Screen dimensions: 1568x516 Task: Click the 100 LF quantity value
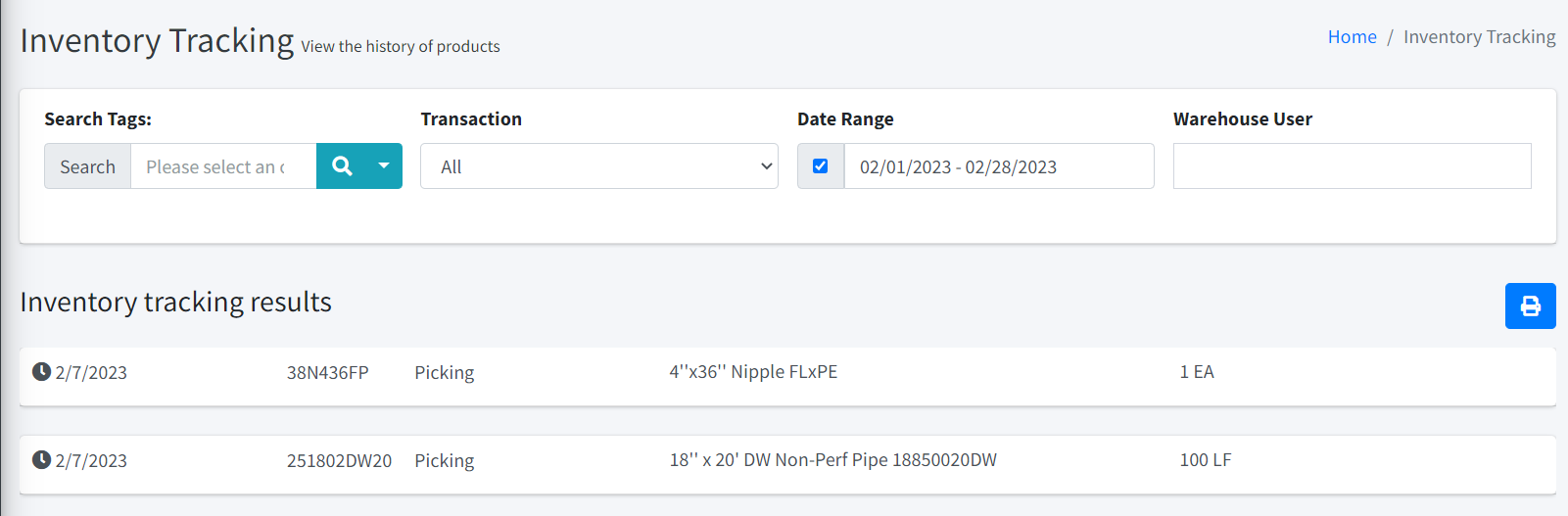1205,460
